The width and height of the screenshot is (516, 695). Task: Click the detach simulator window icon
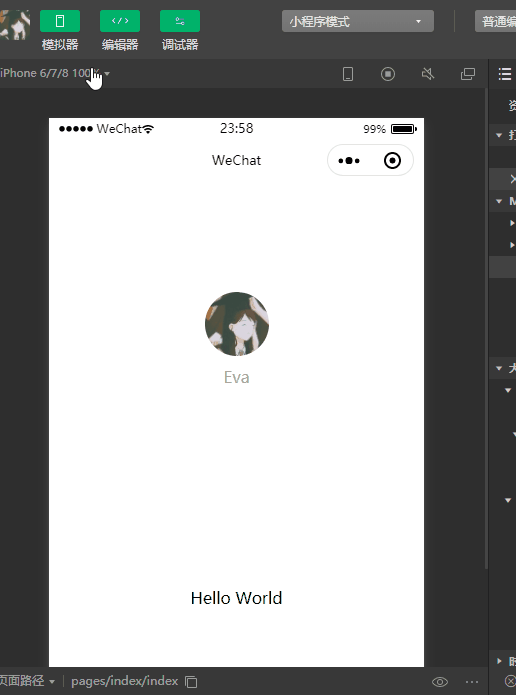pyautogui.click(x=468, y=74)
